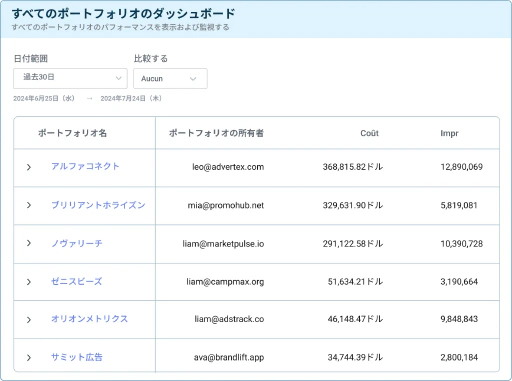Open the 過去30日 date range dropdown
The height and width of the screenshot is (381, 512).
(x=70, y=78)
